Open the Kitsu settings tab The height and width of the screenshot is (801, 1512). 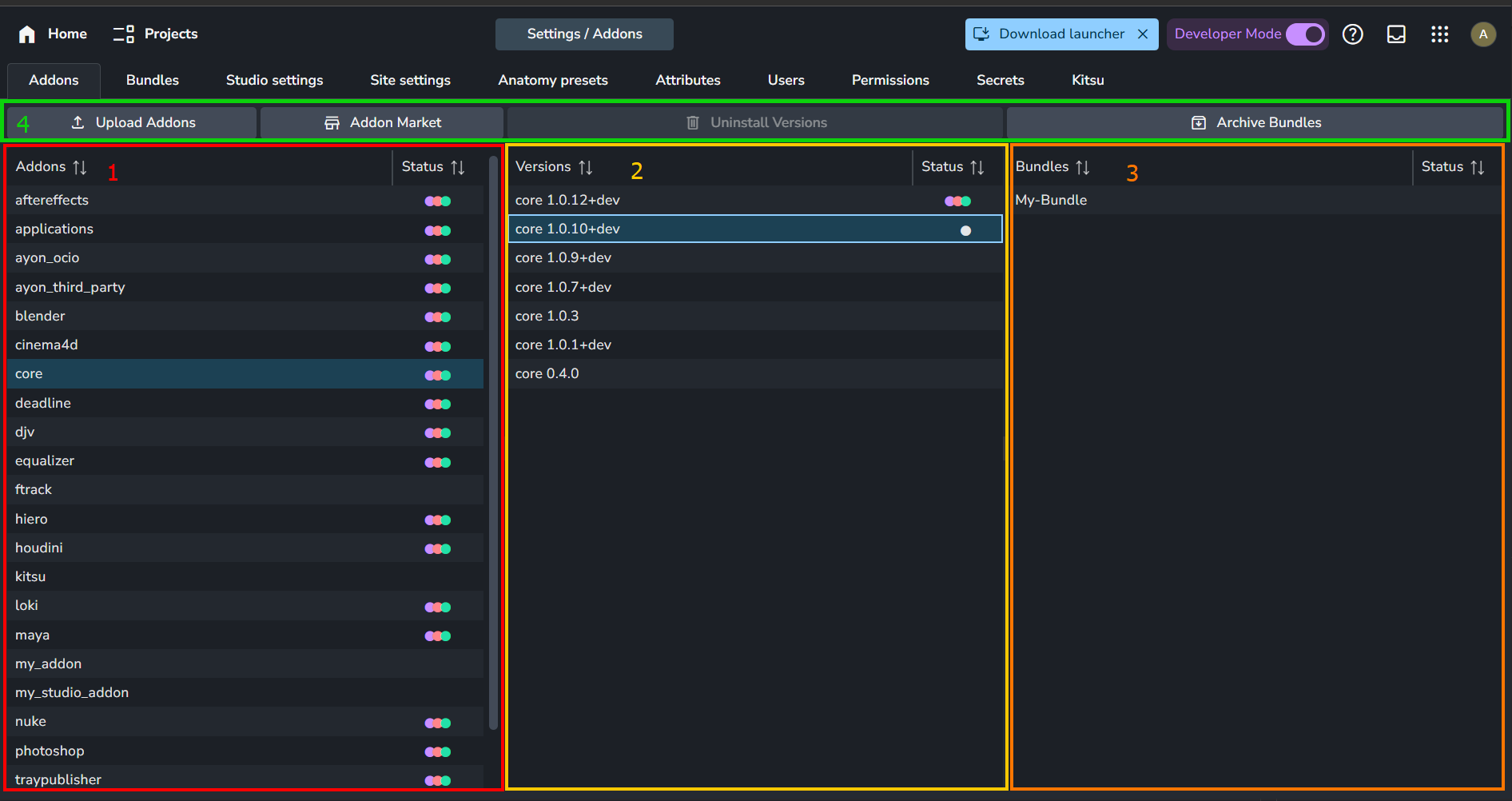1087,80
